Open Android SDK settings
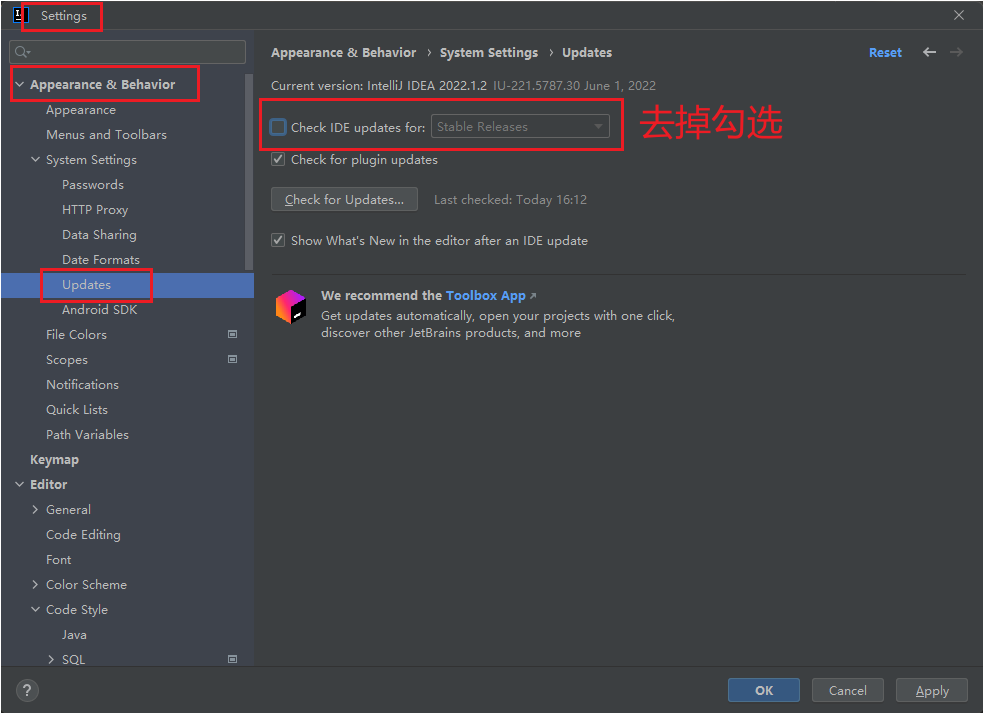The image size is (983, 713). [x=99, y=310]
